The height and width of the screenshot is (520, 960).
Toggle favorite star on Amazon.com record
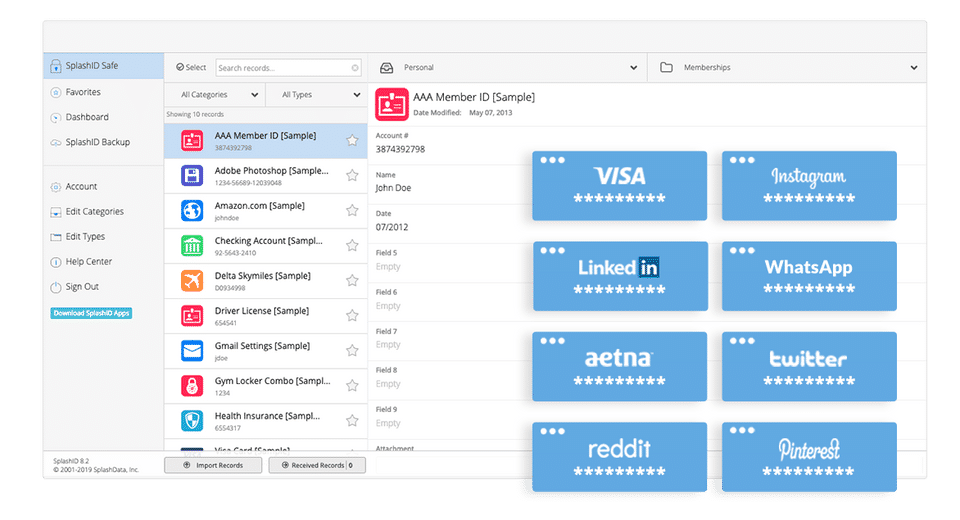point(352,210)
